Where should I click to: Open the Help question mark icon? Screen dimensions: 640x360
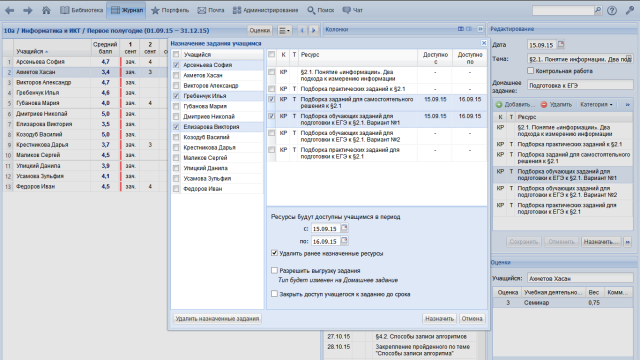coord(612,11)
